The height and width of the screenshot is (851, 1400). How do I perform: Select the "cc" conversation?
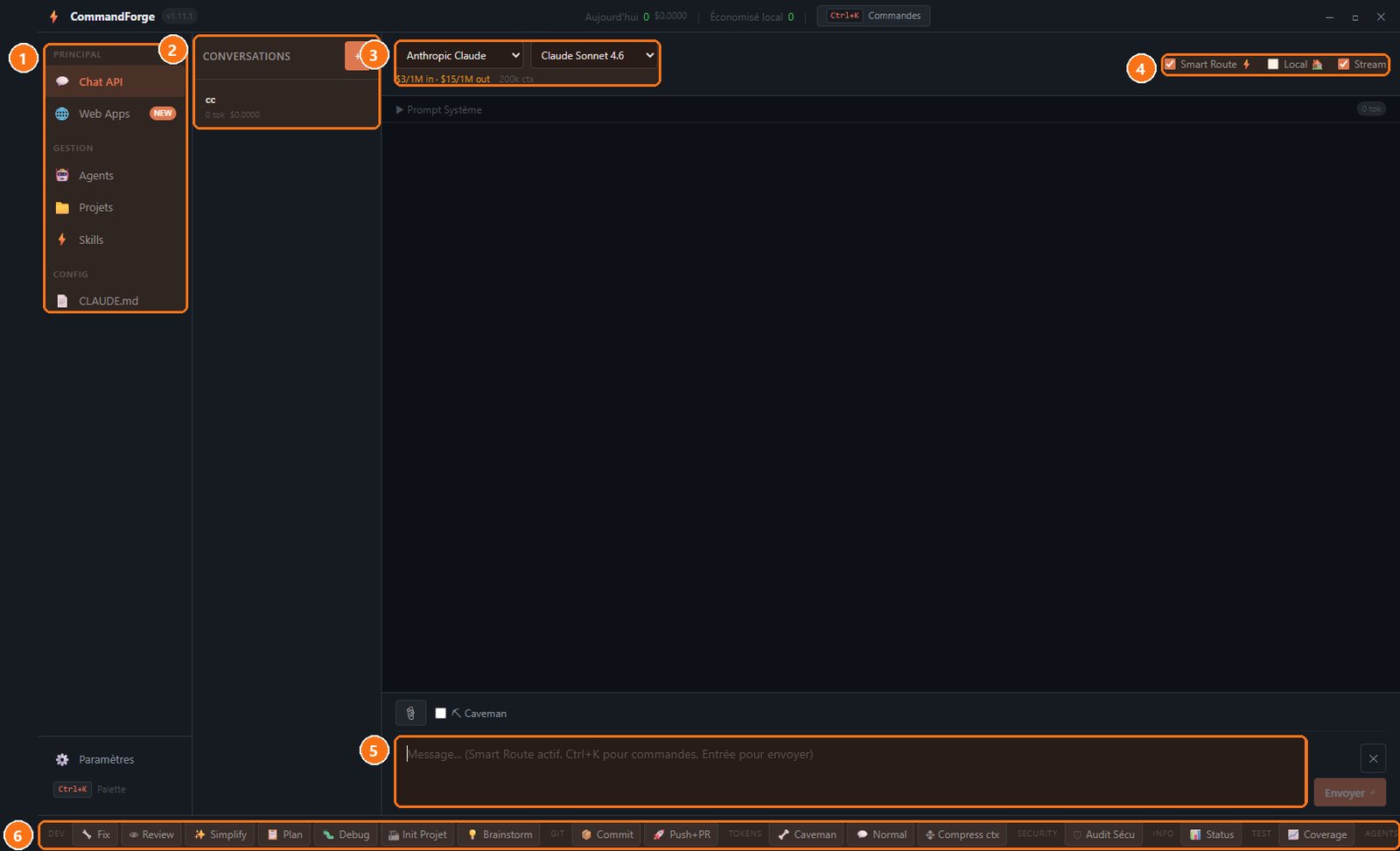[286, 106]
